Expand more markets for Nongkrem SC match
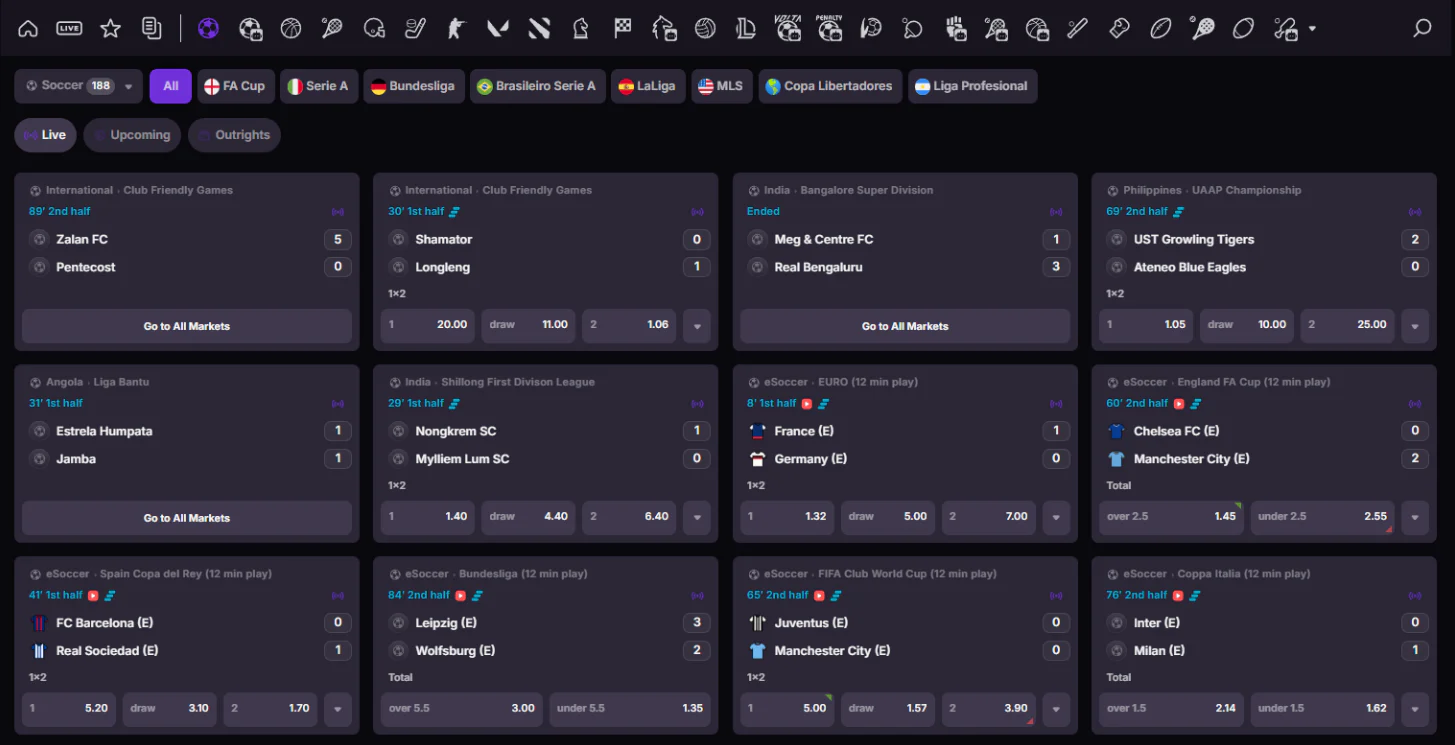Viewport: 1455px width, 745px height. click(697, 517)
